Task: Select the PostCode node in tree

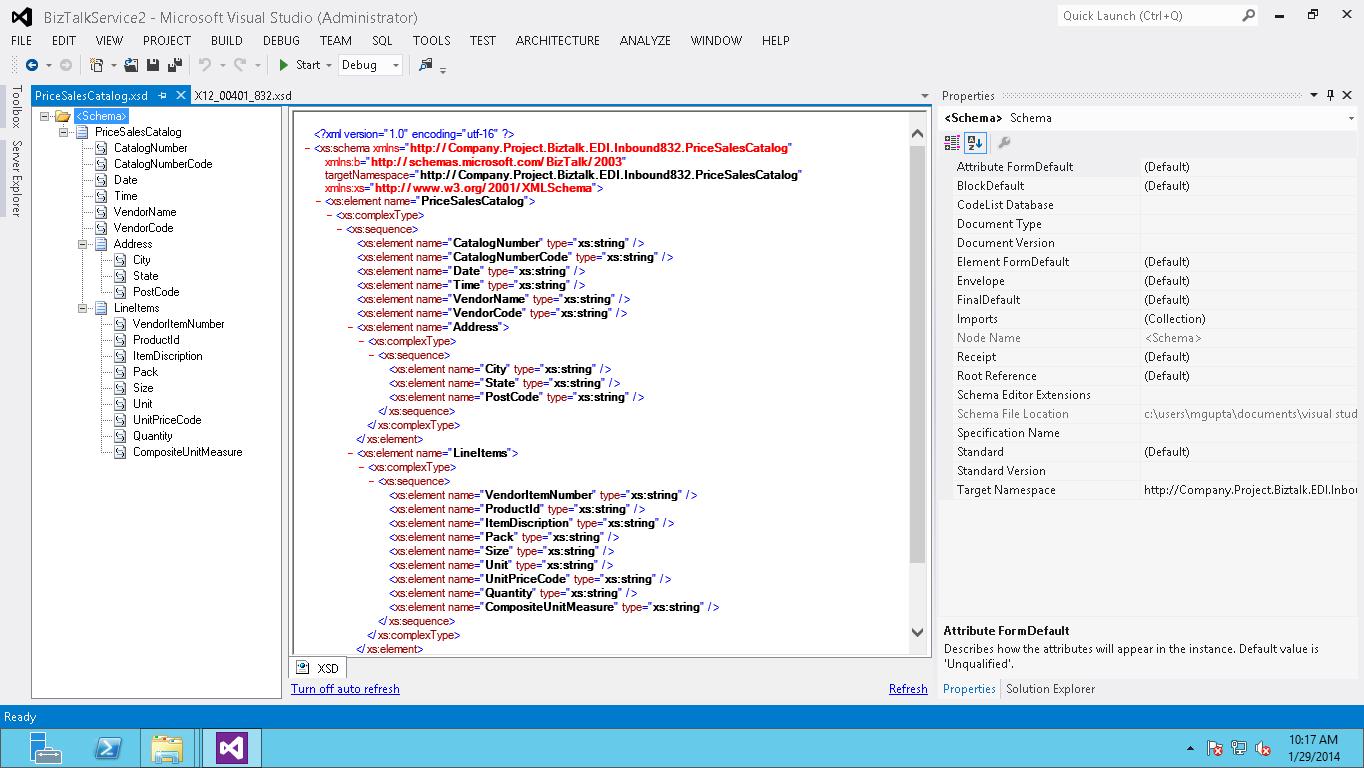Action: (156, 292)
